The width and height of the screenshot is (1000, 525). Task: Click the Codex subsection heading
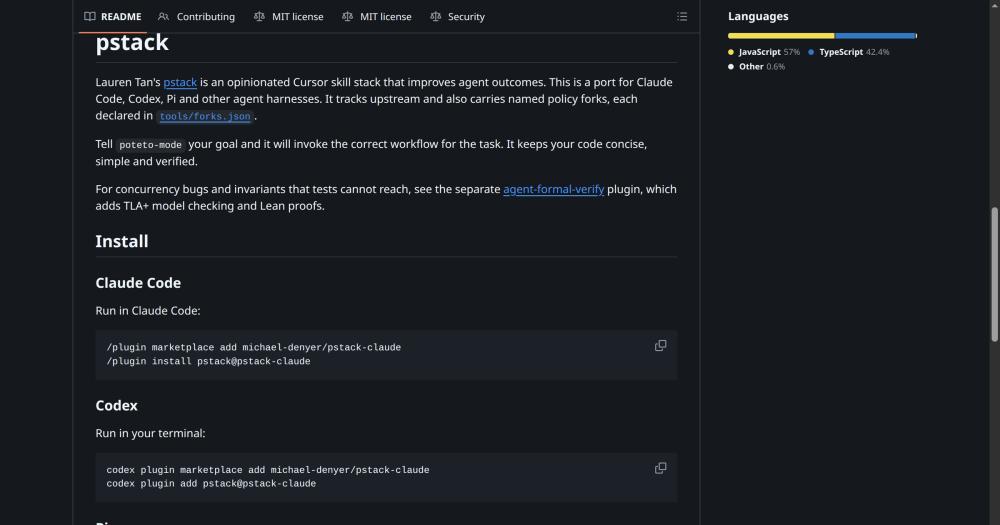tap(116, 406)
